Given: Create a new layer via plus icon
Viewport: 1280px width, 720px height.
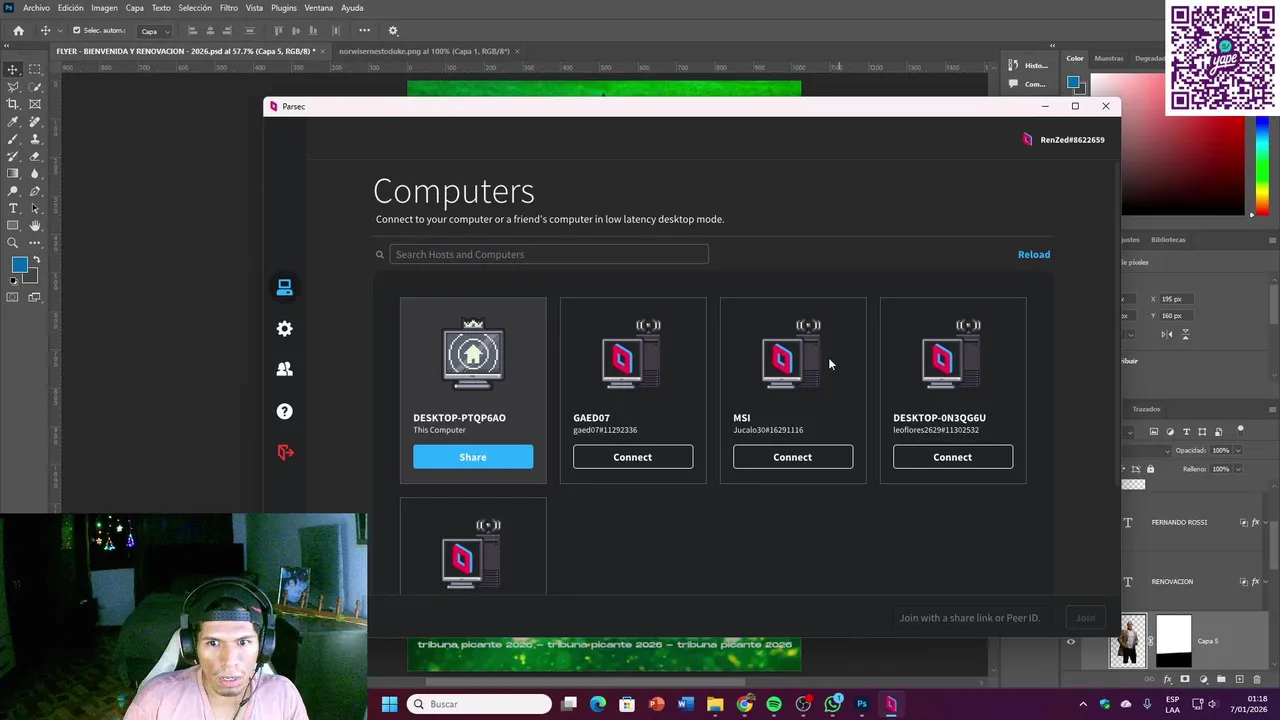Looking at the screenshot, I should point(1239,679).
